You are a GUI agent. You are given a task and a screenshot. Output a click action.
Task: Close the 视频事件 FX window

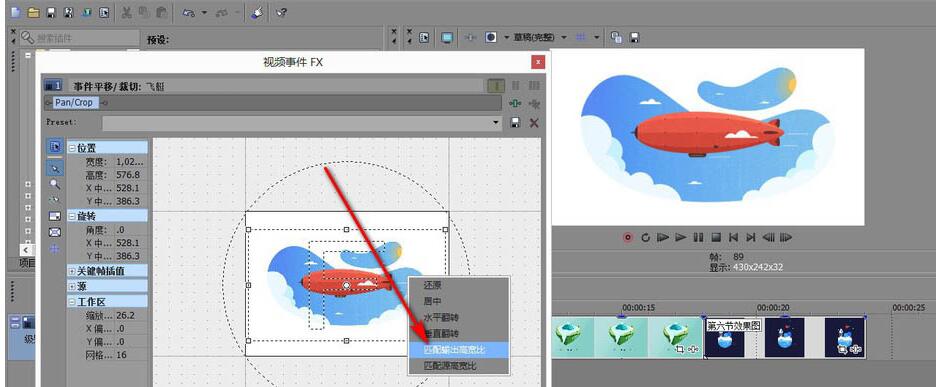click(538, 62)
